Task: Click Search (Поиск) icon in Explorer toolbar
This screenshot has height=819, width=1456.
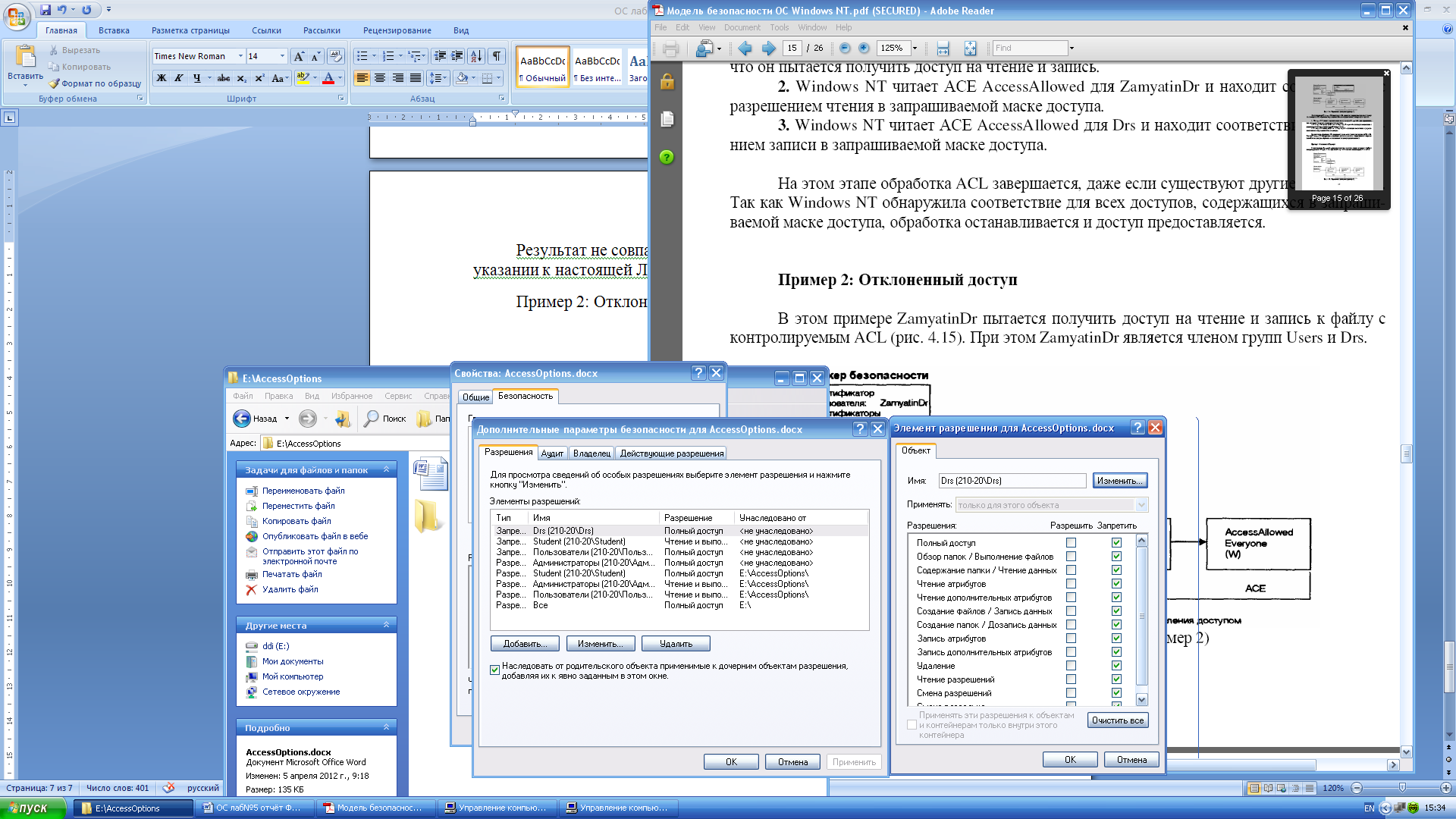Action: (x=385, y=419)
